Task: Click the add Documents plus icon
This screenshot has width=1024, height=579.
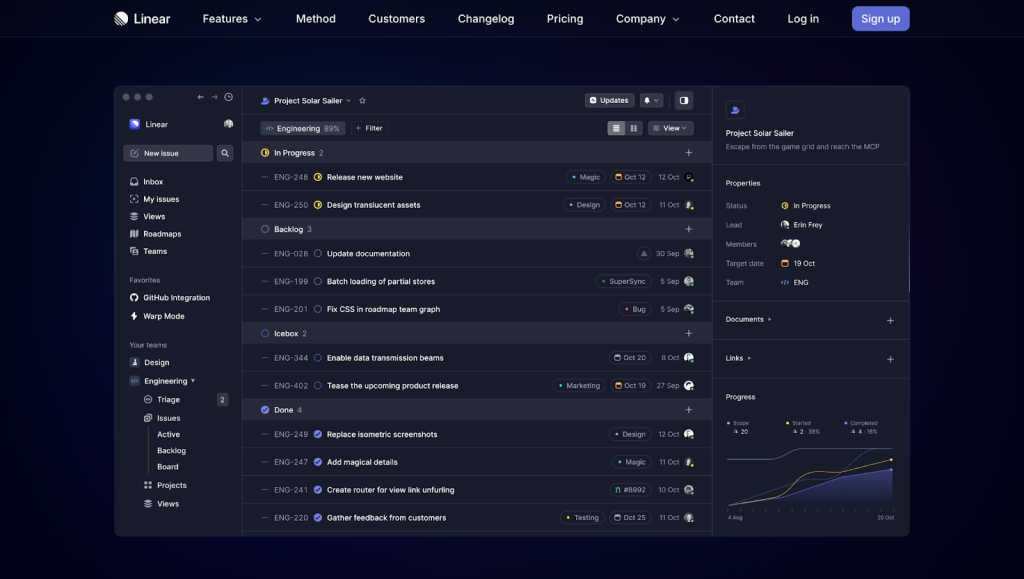Action: [x=890, y=320]
